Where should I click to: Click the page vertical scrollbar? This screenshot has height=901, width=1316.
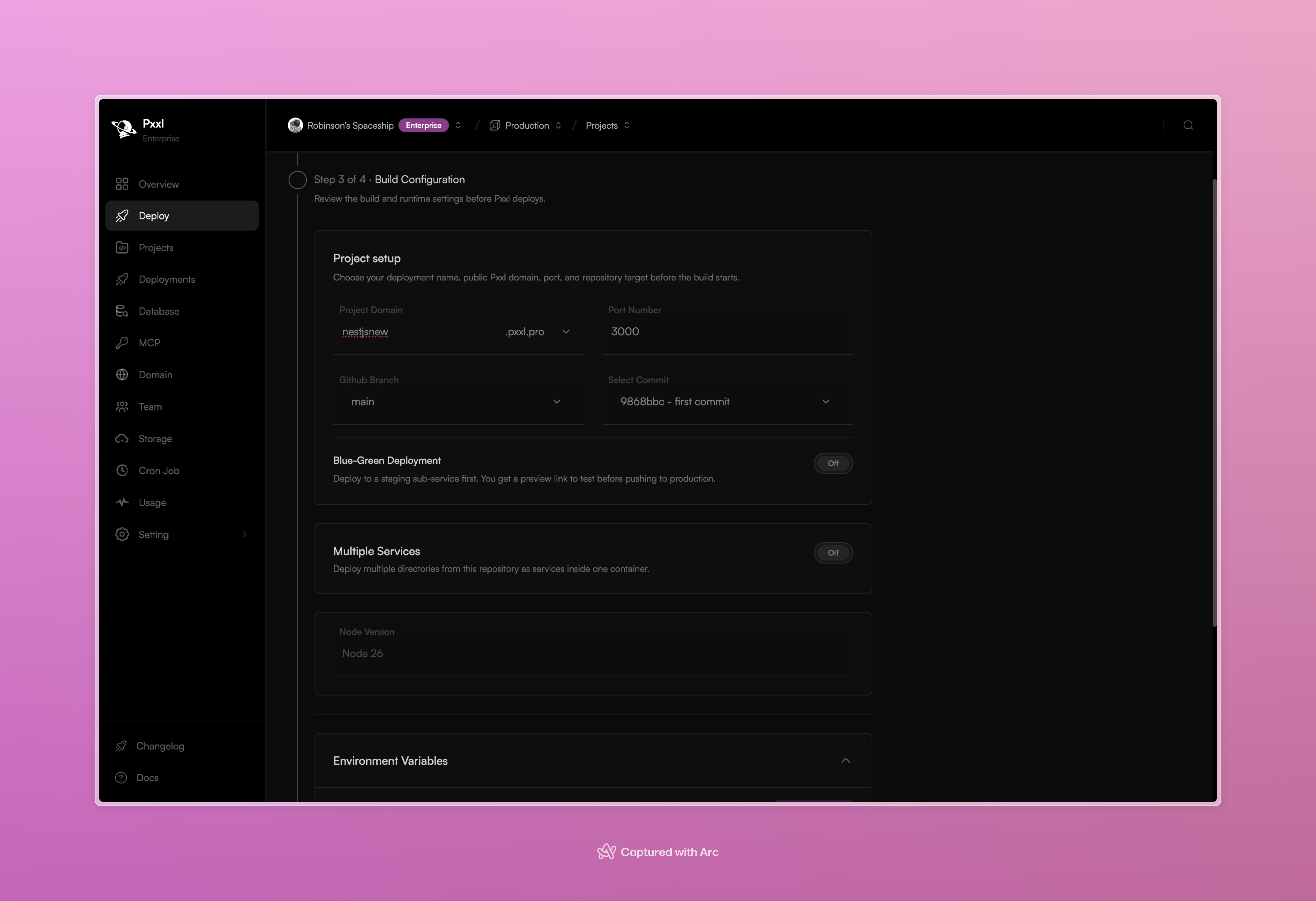click(x=1214, y=402)
